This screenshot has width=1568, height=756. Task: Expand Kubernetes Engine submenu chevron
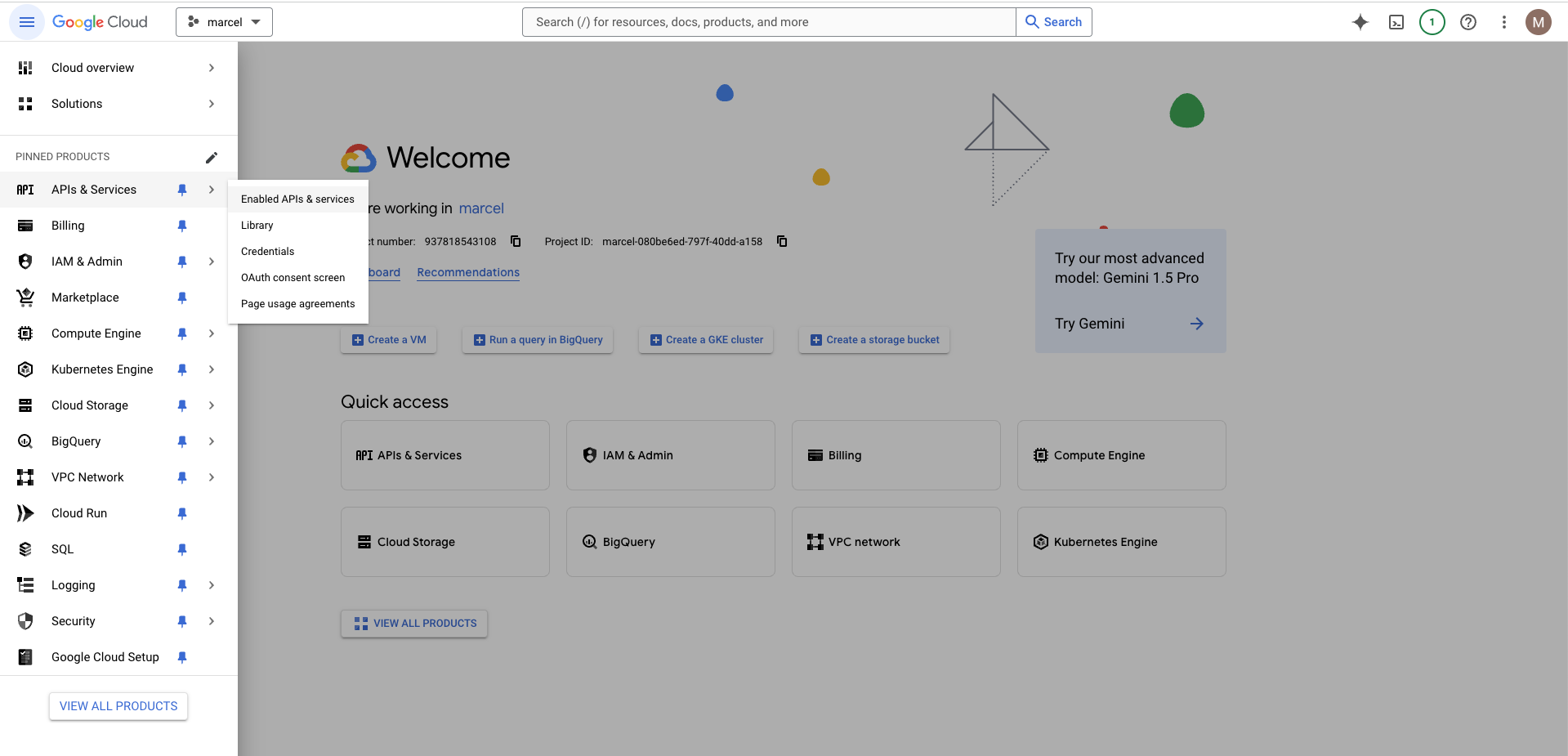[x=212, y=369]
